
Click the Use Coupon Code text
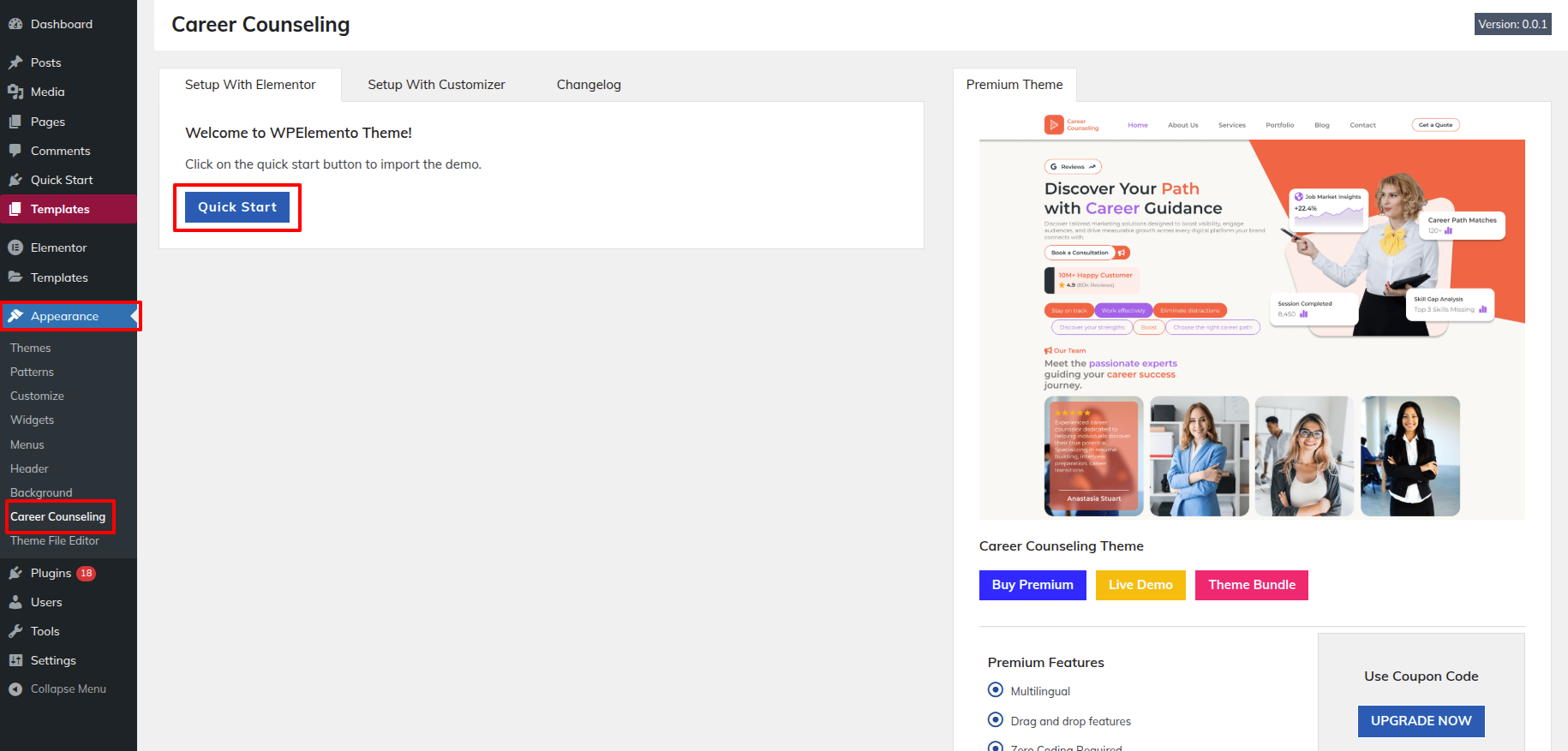[1421, 676]
